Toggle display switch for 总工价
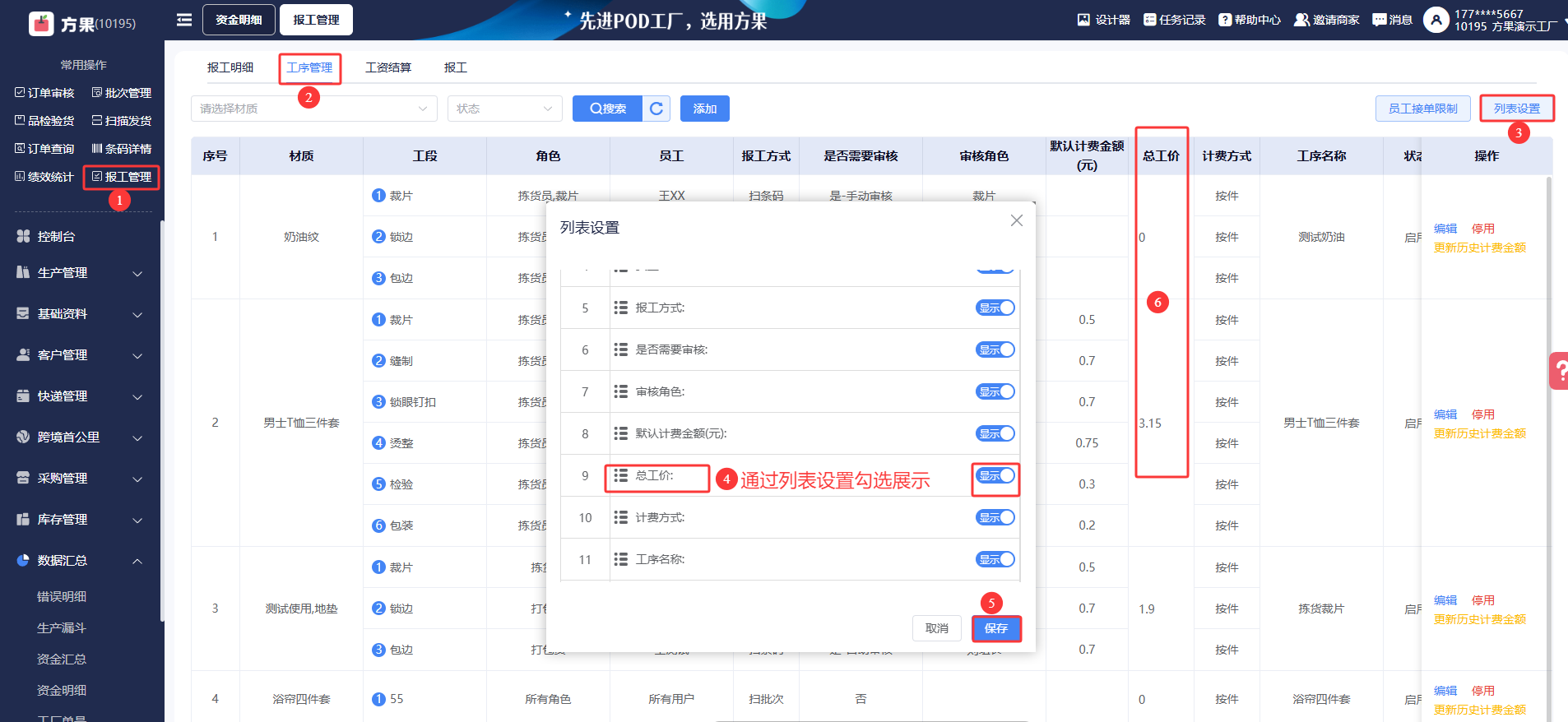Viewport: 1568px width, 722px height. 995,475
